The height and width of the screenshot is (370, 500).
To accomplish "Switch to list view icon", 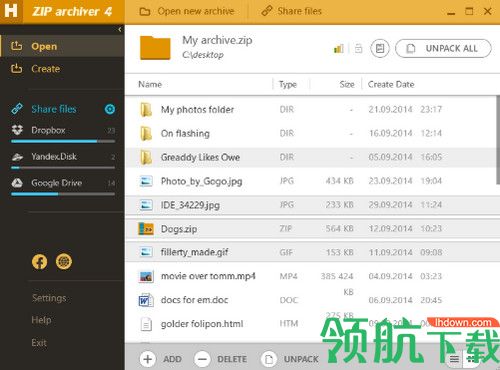I will point(454,359).
